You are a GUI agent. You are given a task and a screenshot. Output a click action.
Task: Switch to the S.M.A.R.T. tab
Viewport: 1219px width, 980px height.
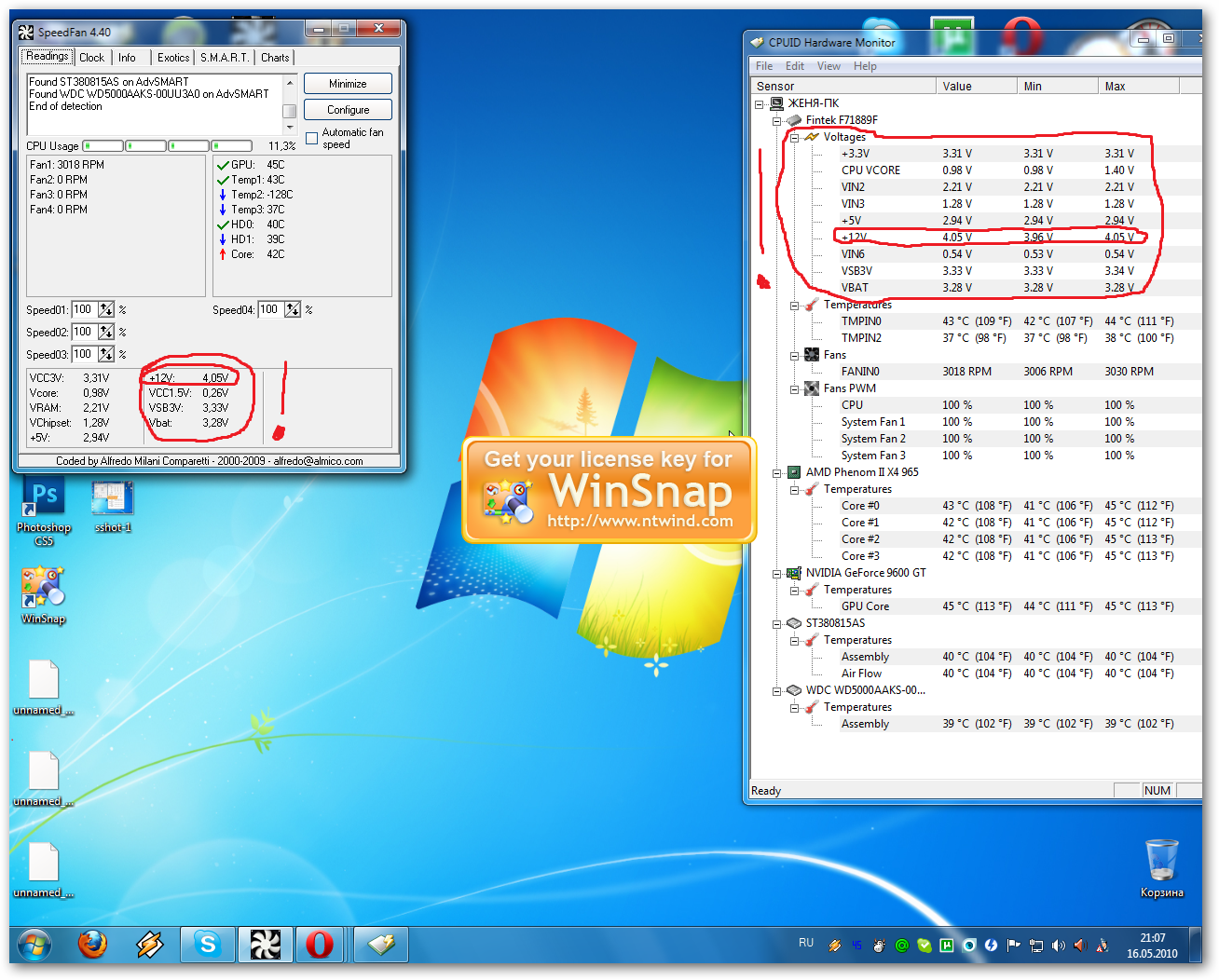coord(225,58)
